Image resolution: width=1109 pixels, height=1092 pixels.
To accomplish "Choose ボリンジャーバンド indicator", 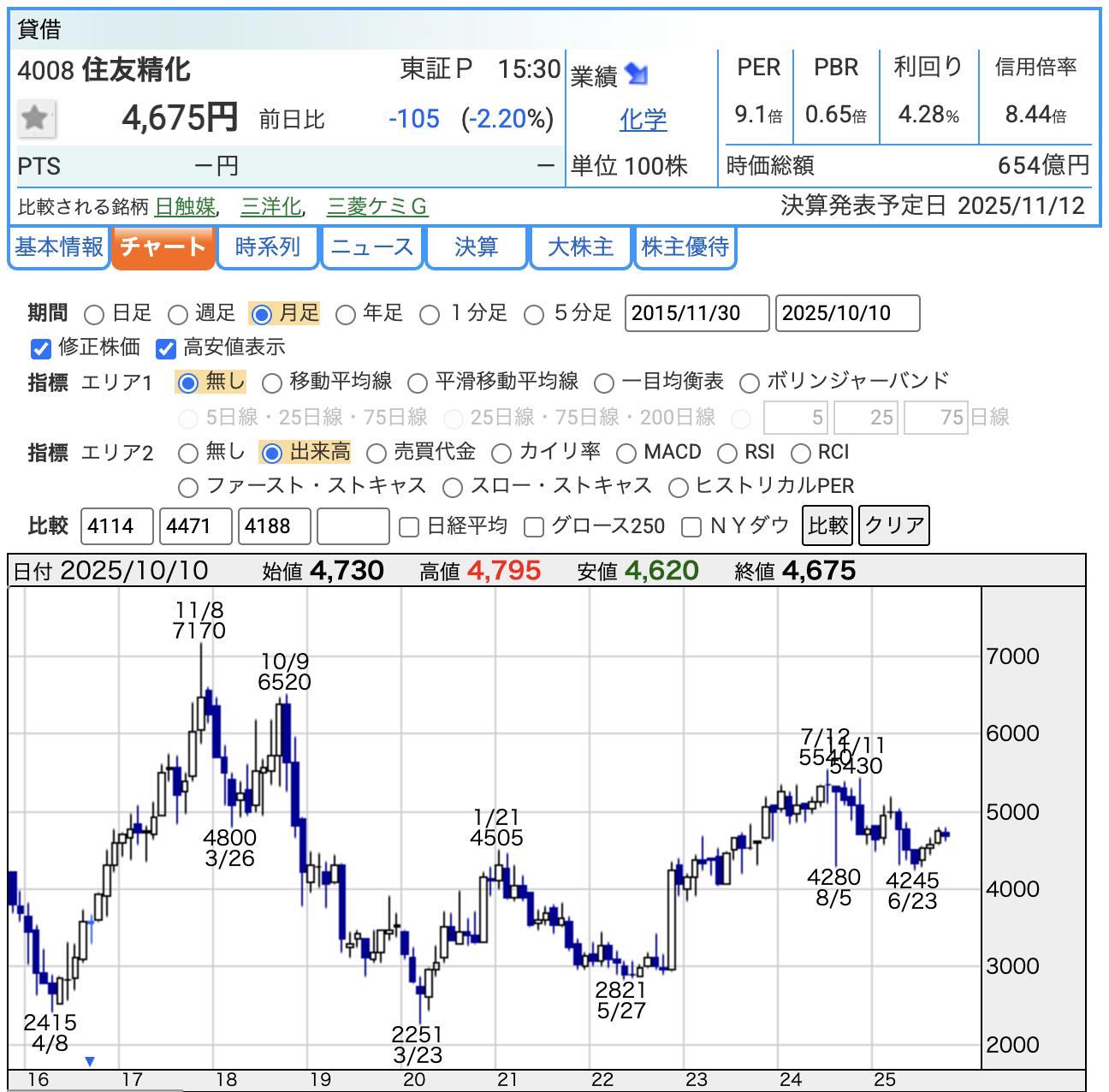I will [x=750, y=383].
